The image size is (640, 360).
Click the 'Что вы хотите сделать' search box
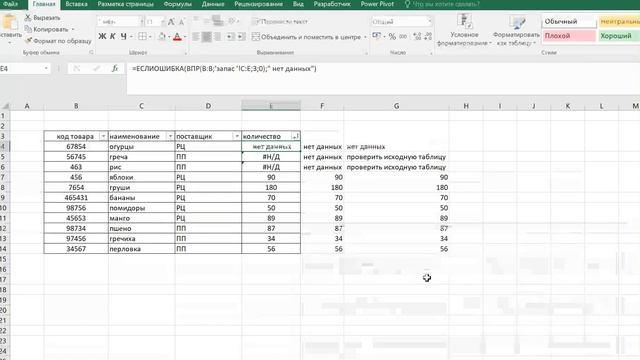click(442, 4)
